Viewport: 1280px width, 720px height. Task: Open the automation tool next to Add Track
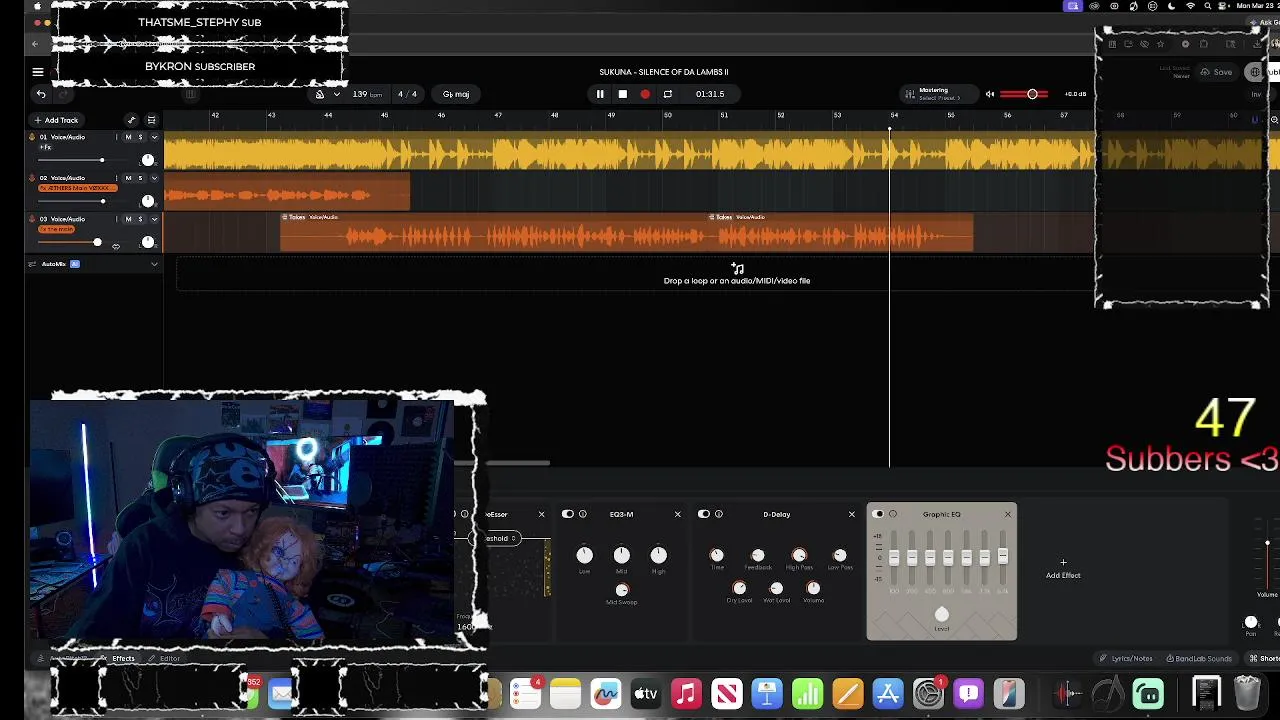131,120
